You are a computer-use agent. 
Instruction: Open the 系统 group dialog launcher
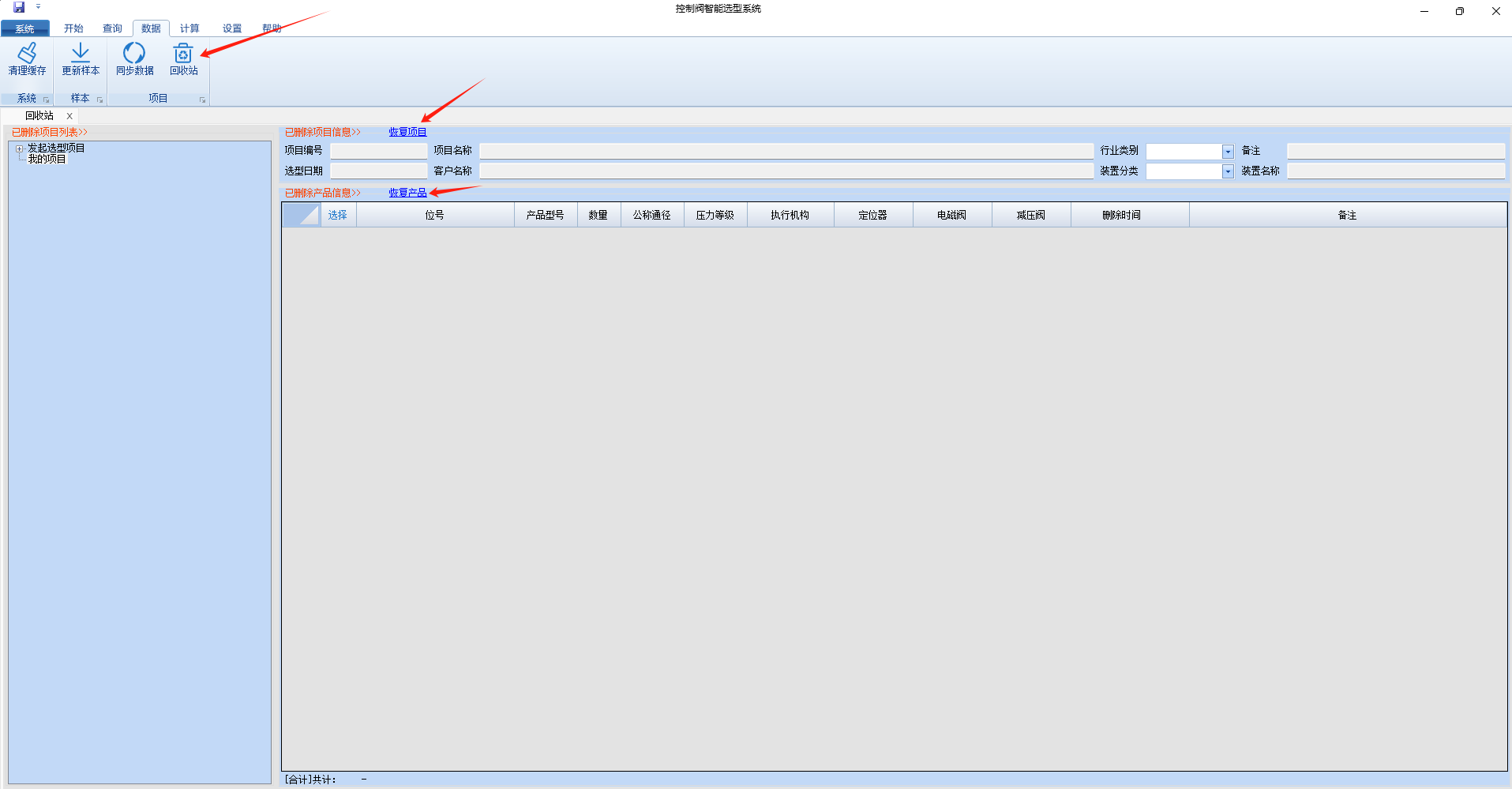click(x=47, y=100)
